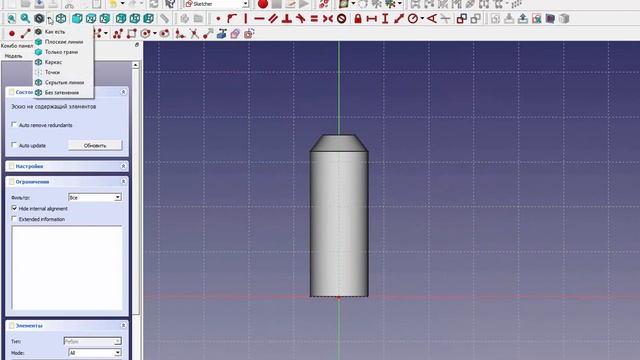Select the rear view cube icon
Screen dimensions: 640x360
[121, 18]
